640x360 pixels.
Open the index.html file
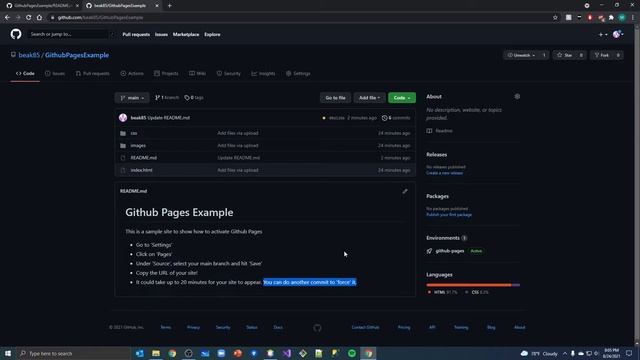[141, 170]
